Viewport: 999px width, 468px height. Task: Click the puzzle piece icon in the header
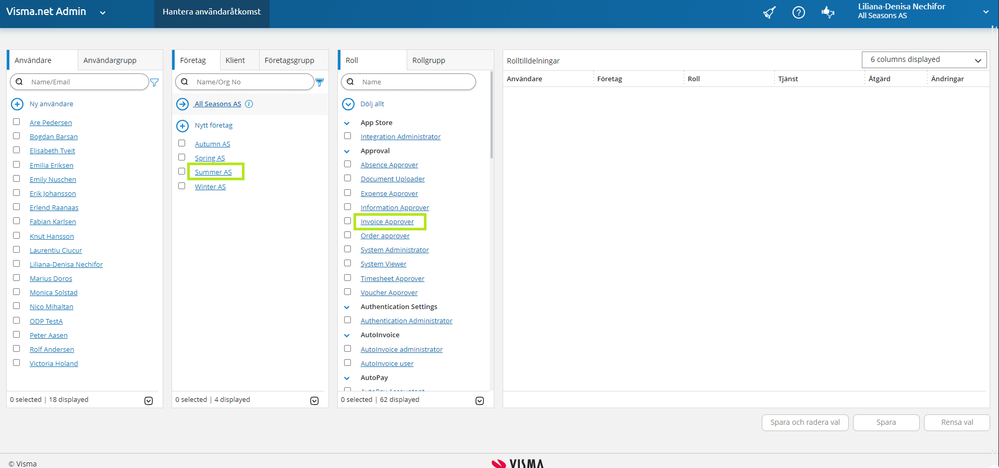coord(828,13)
